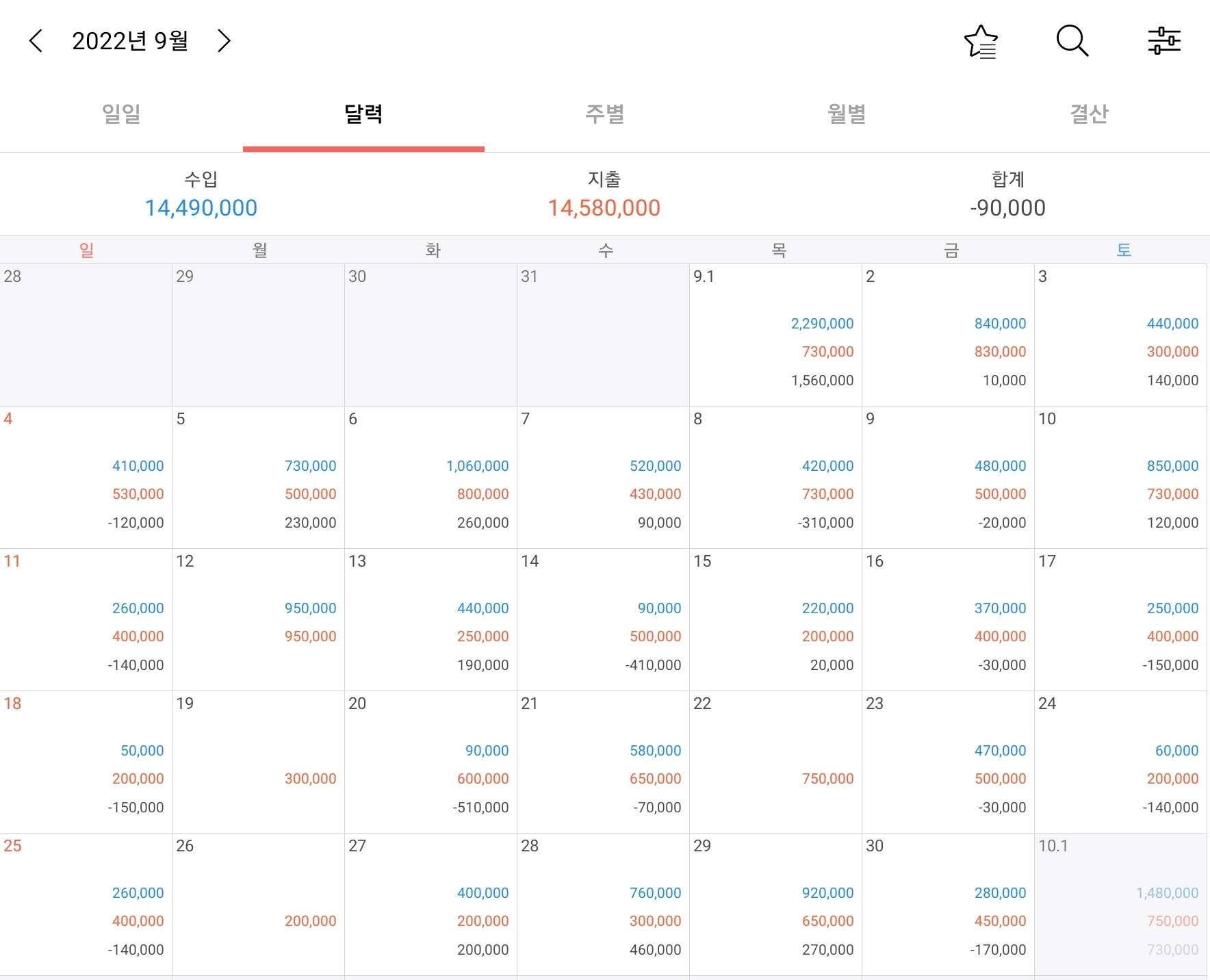Select the 달력 tab
This screenshot has width=1210, height=980.
coord(363,114)
